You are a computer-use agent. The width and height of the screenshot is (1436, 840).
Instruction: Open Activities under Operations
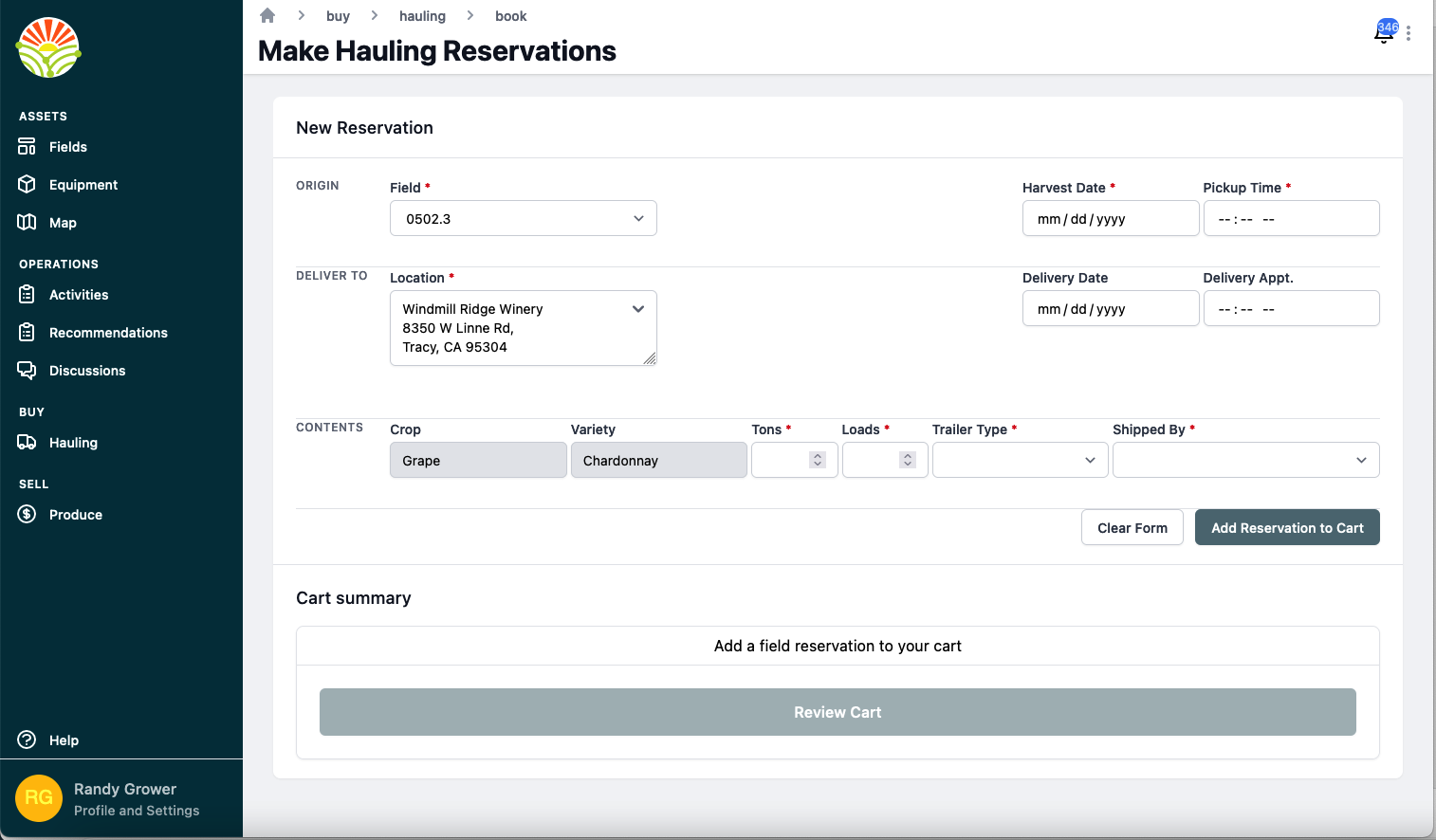click(x=79, y=294)
